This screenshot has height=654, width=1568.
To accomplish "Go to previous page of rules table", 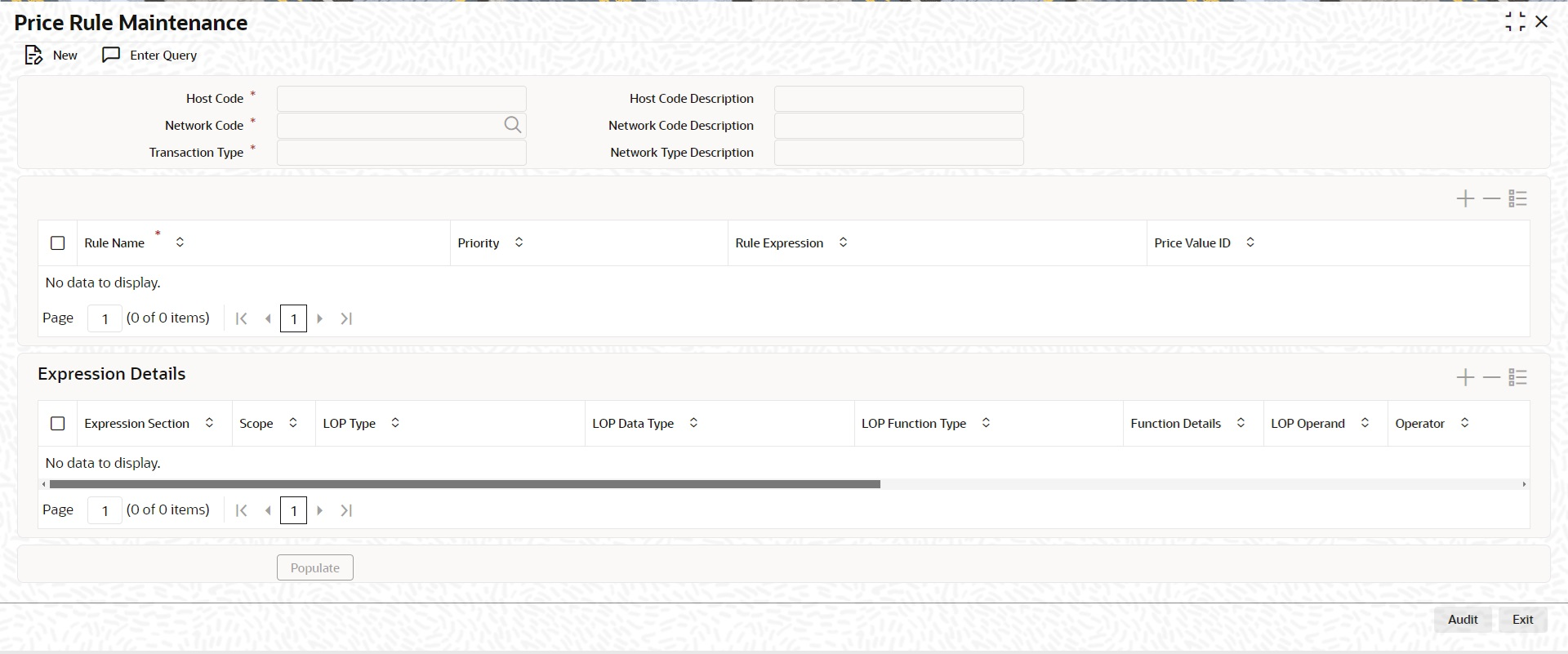I will [x=267, y=318].
